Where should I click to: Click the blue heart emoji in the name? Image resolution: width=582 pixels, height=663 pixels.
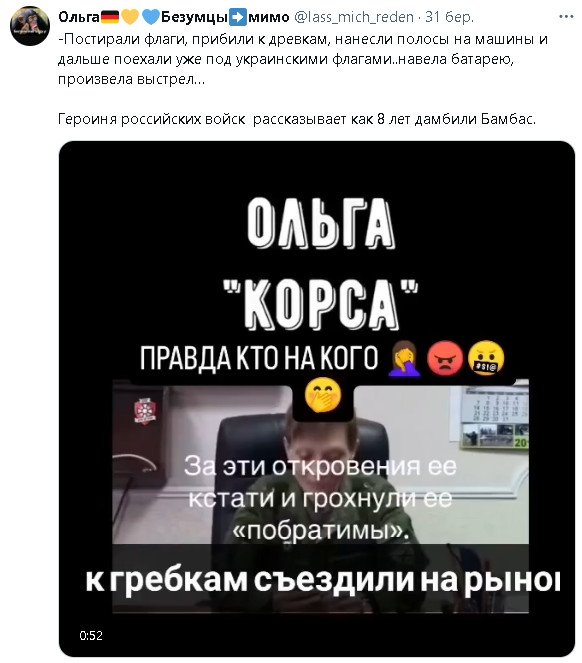click(x=150, y=17)
